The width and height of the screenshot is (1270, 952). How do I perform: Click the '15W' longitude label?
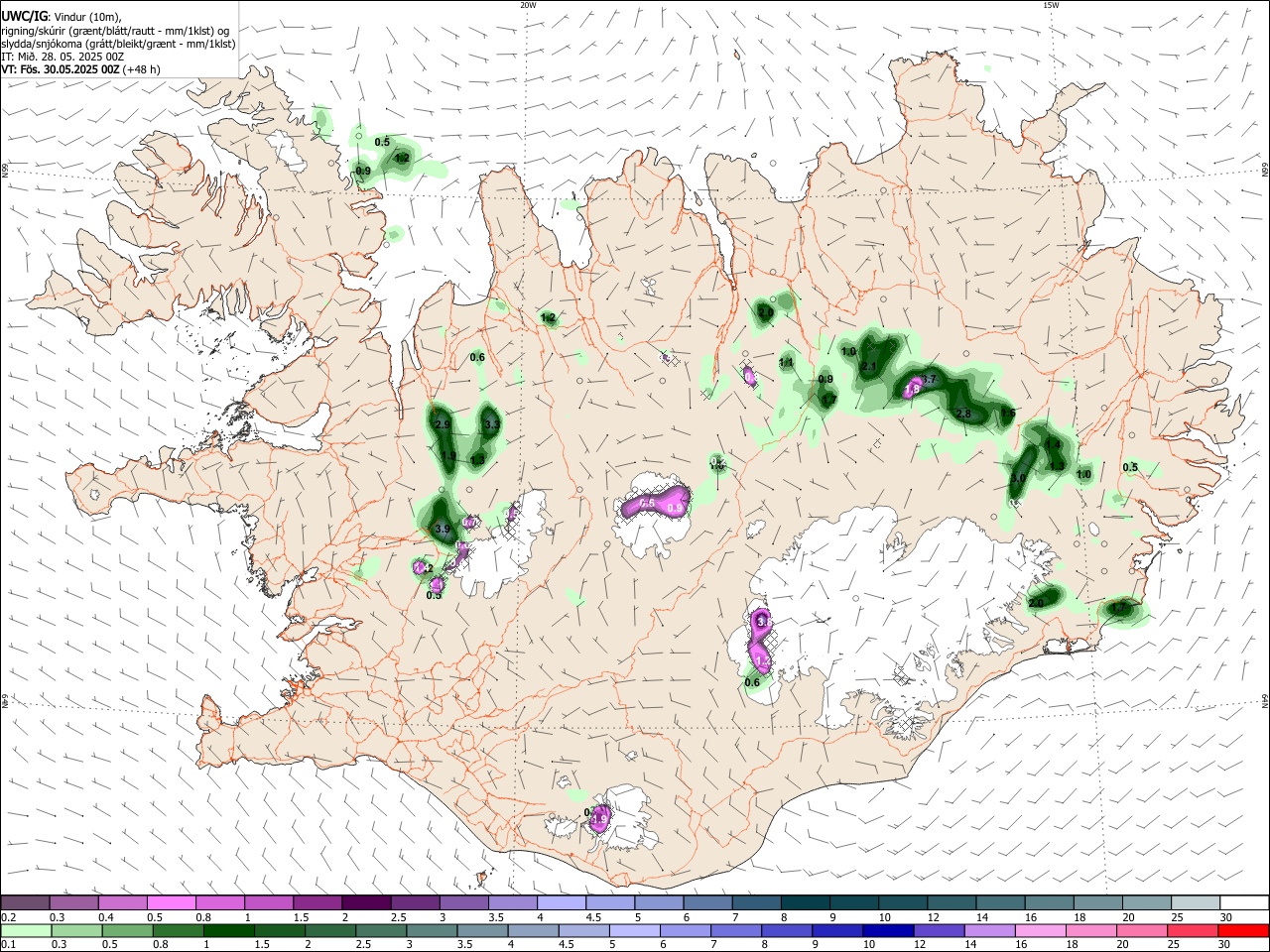[1051, 4]
